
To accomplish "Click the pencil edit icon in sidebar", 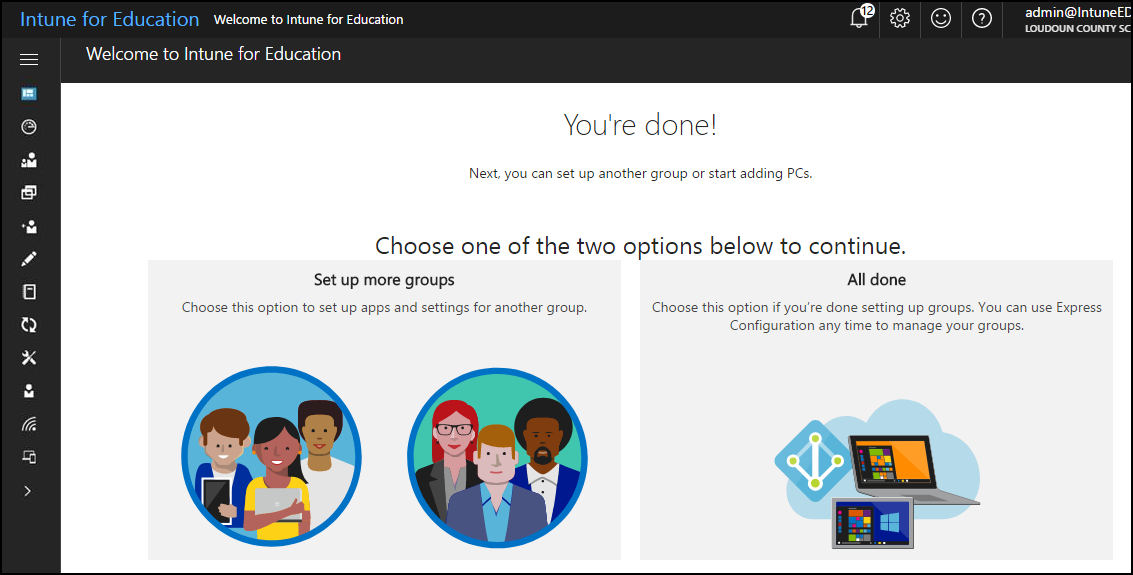I will (x=29, y=259).
